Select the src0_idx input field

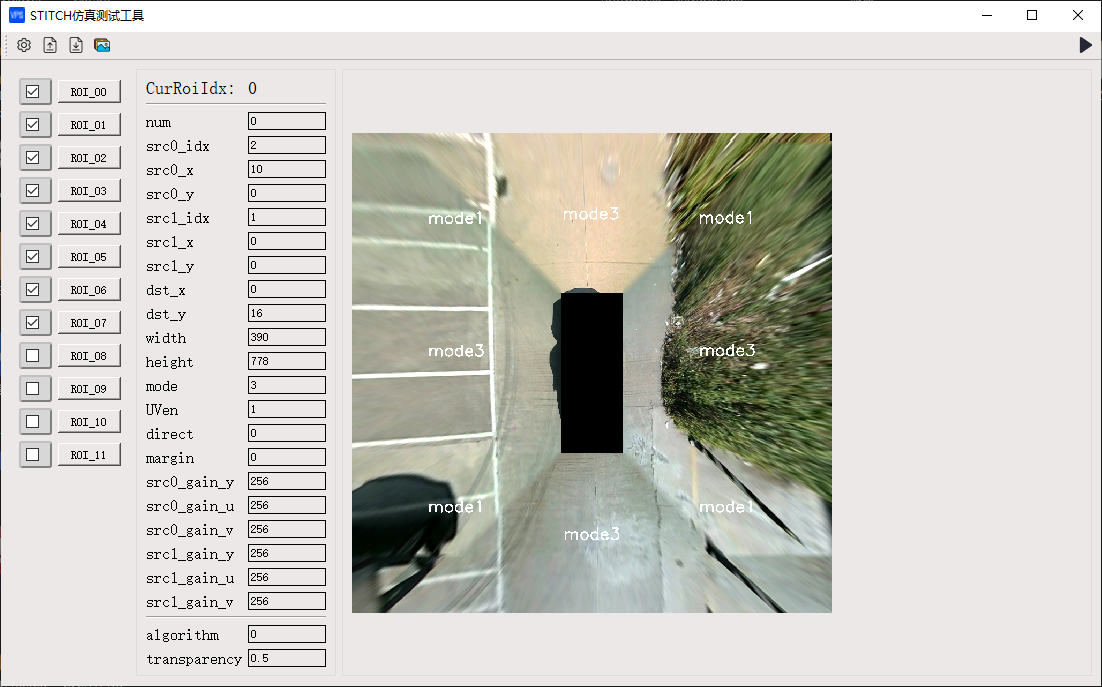point(286,145)
